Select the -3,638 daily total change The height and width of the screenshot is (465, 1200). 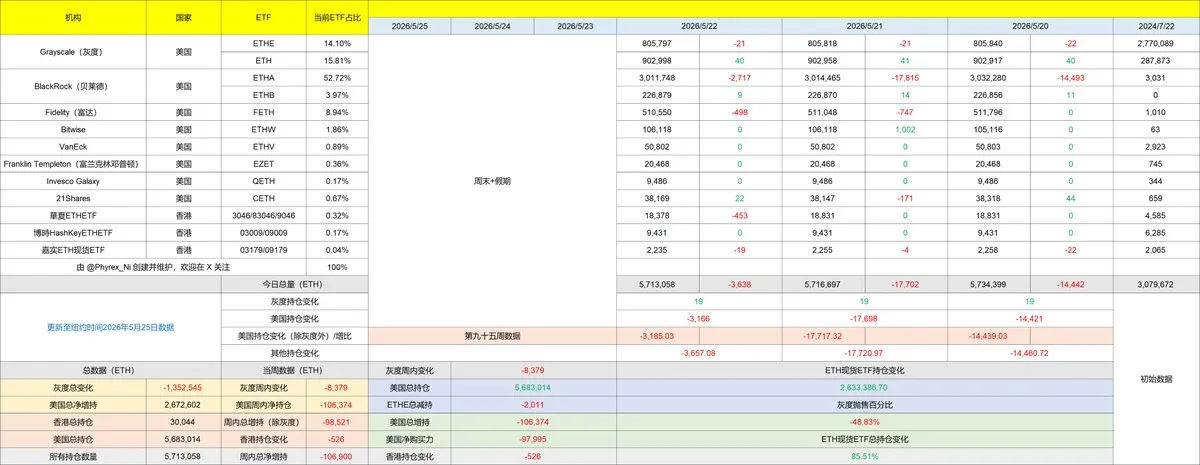(x=740, y=285)
